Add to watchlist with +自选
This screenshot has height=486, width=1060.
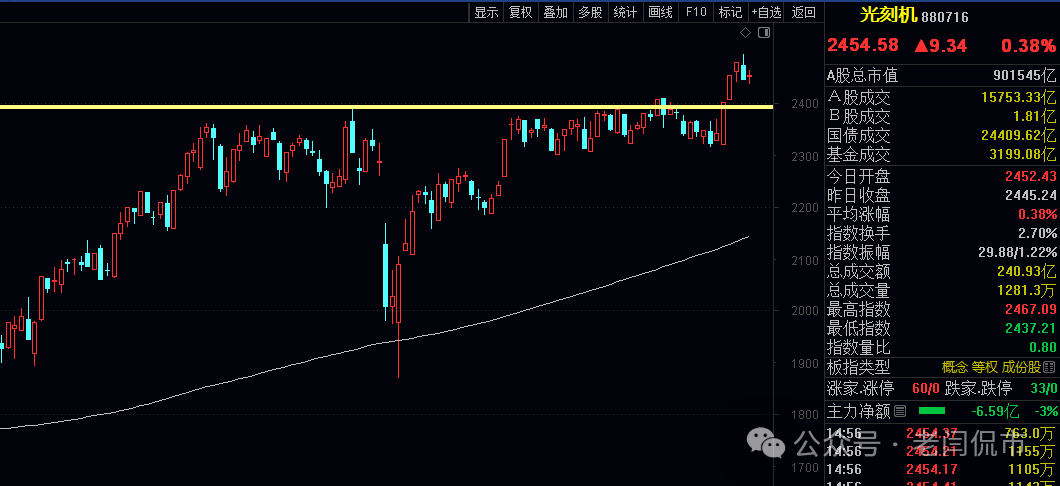767,12
